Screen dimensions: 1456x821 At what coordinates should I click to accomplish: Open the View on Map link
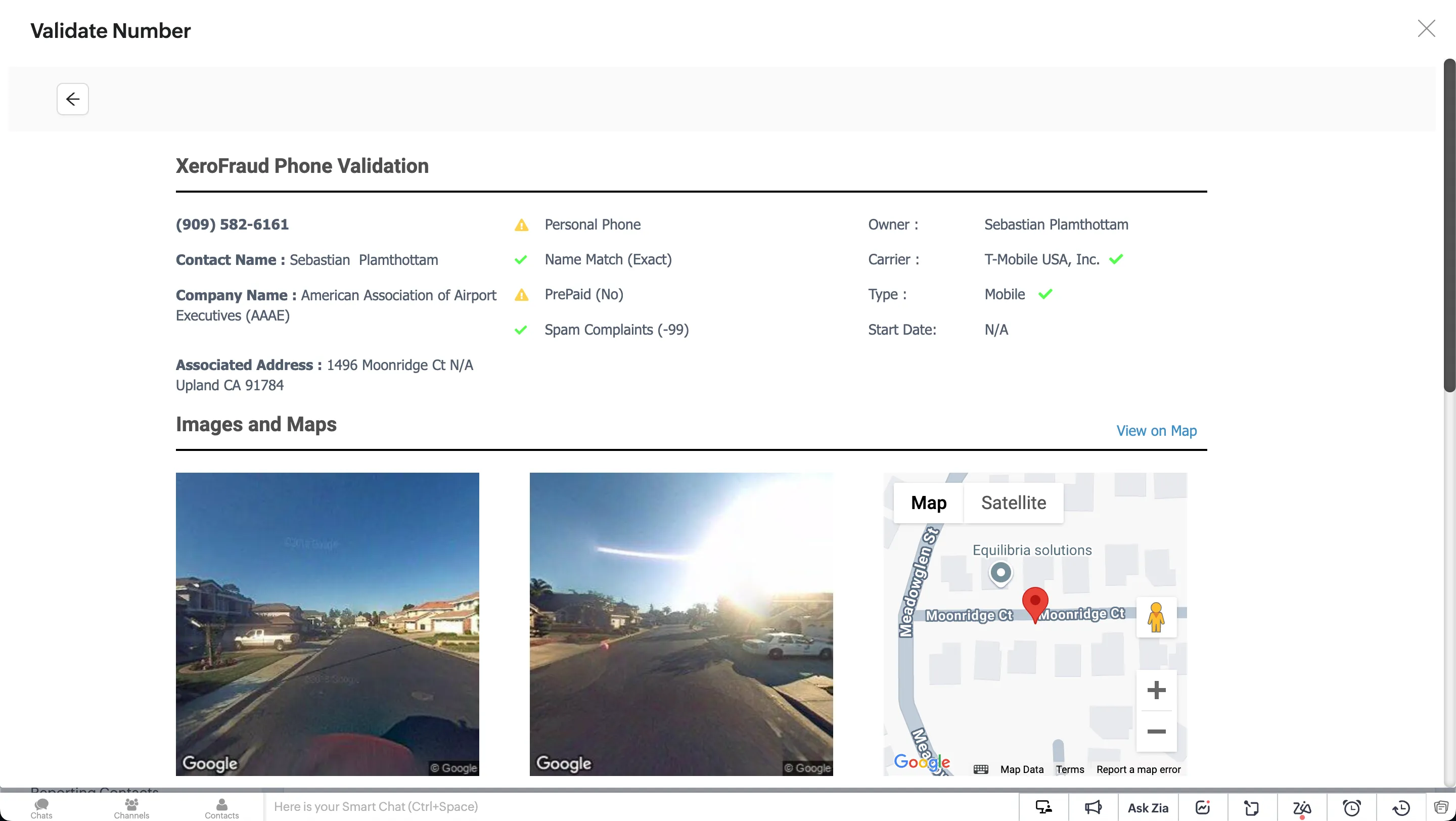pyautogui.click(x=1156, y=431)
